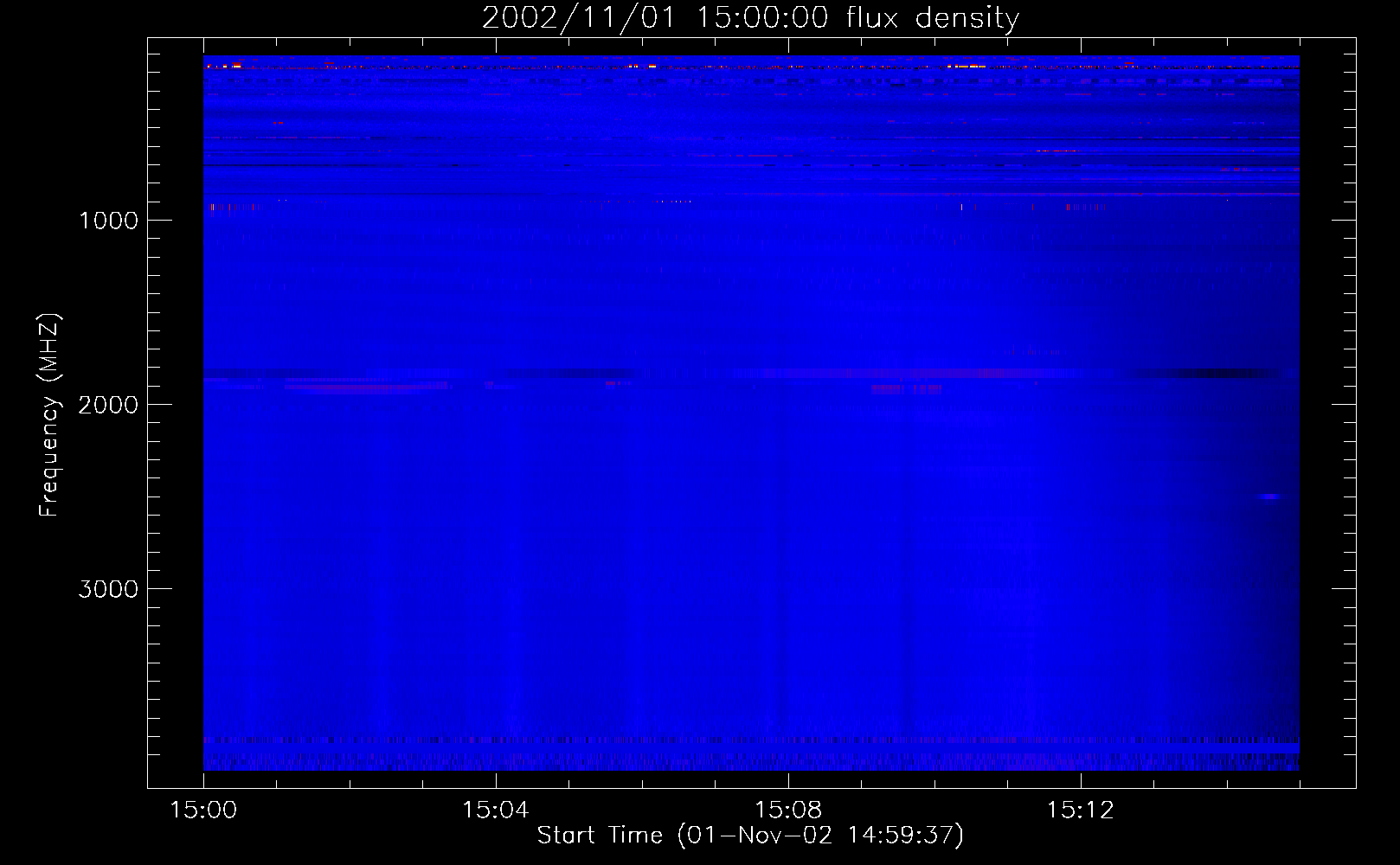This screenshot has width=1400, height=865.
Task: Click the 15:04 time tick label
Action: pos(496,811)
